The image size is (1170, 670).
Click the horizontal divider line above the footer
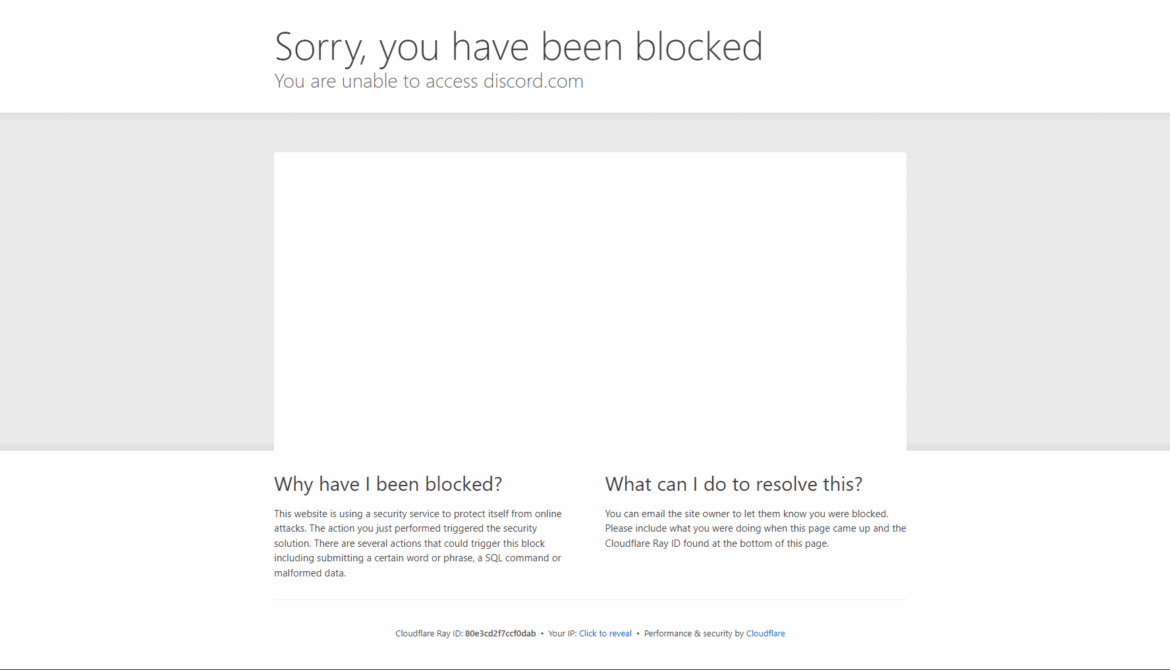tap(589, 599)
